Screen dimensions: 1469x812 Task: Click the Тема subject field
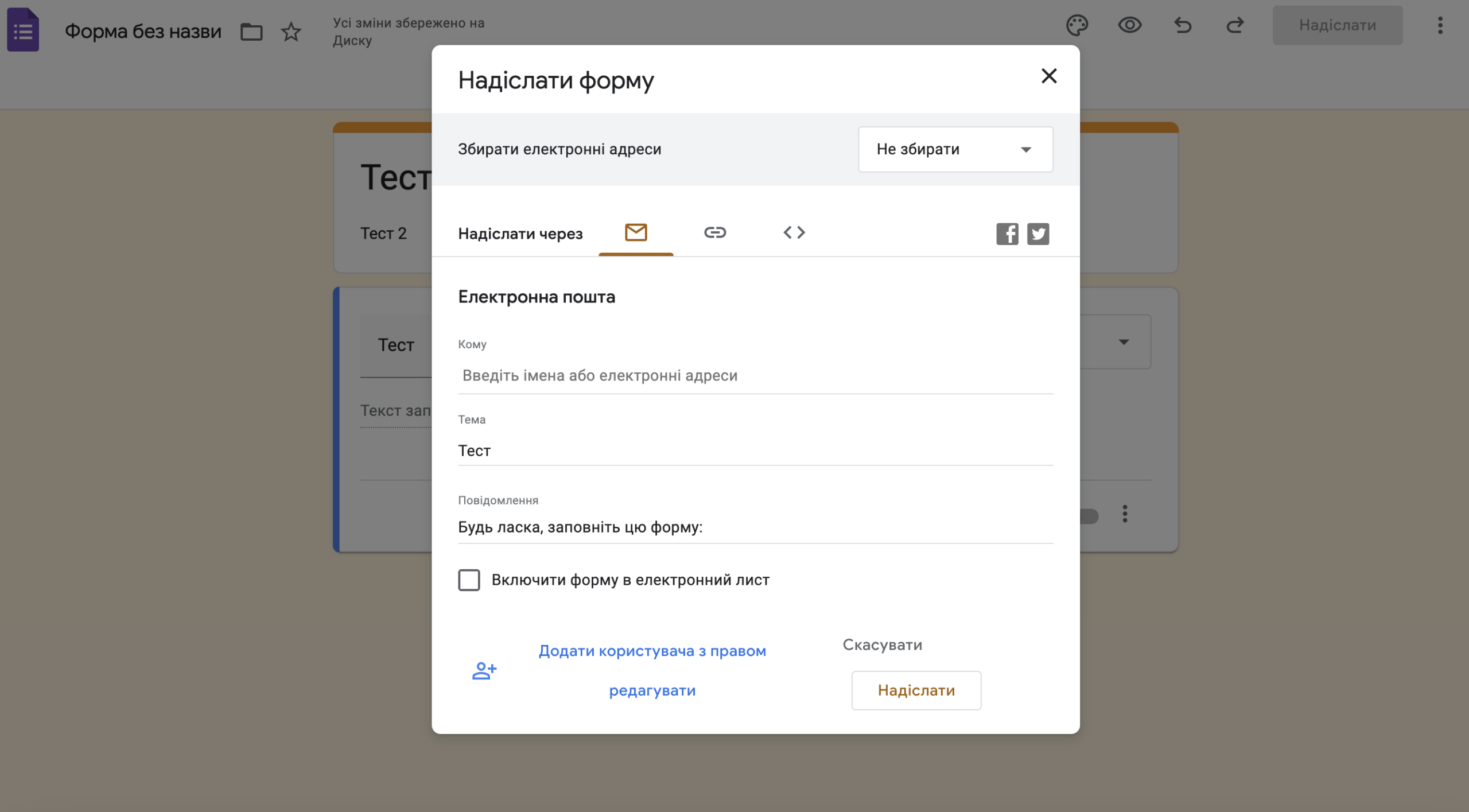pos(755,450)
